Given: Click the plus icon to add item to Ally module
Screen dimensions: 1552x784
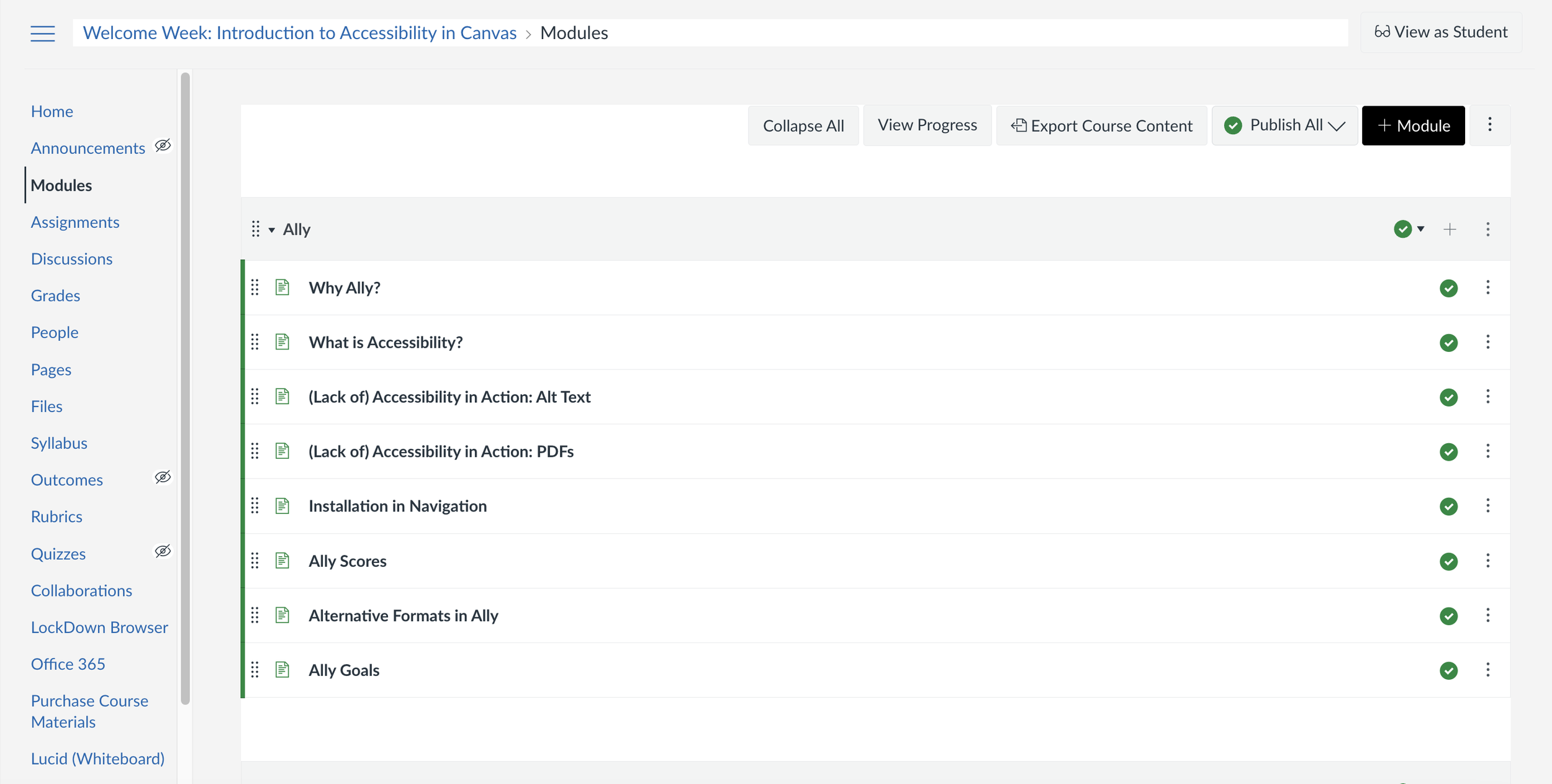Looking at the screenshot, I should point(1450,230).
